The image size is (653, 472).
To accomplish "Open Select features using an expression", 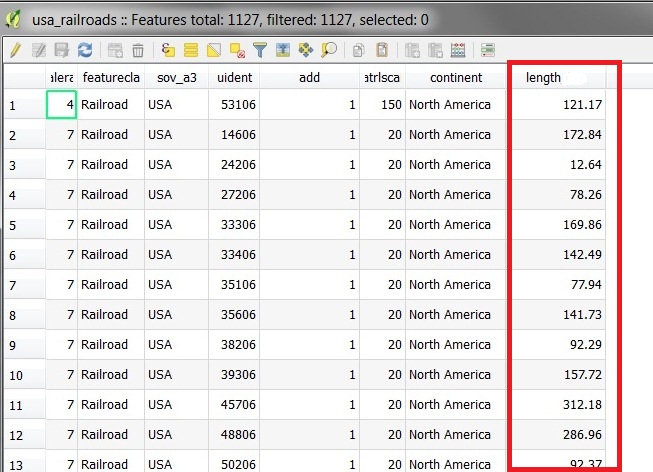I will coord(168,50).
